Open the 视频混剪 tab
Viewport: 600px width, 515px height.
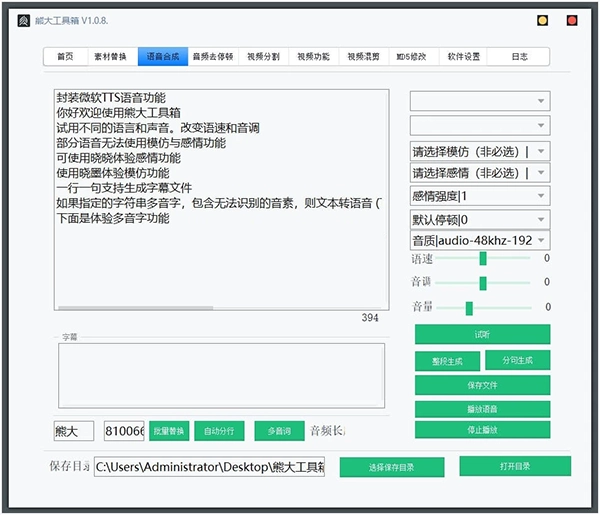tap(362, 57)
